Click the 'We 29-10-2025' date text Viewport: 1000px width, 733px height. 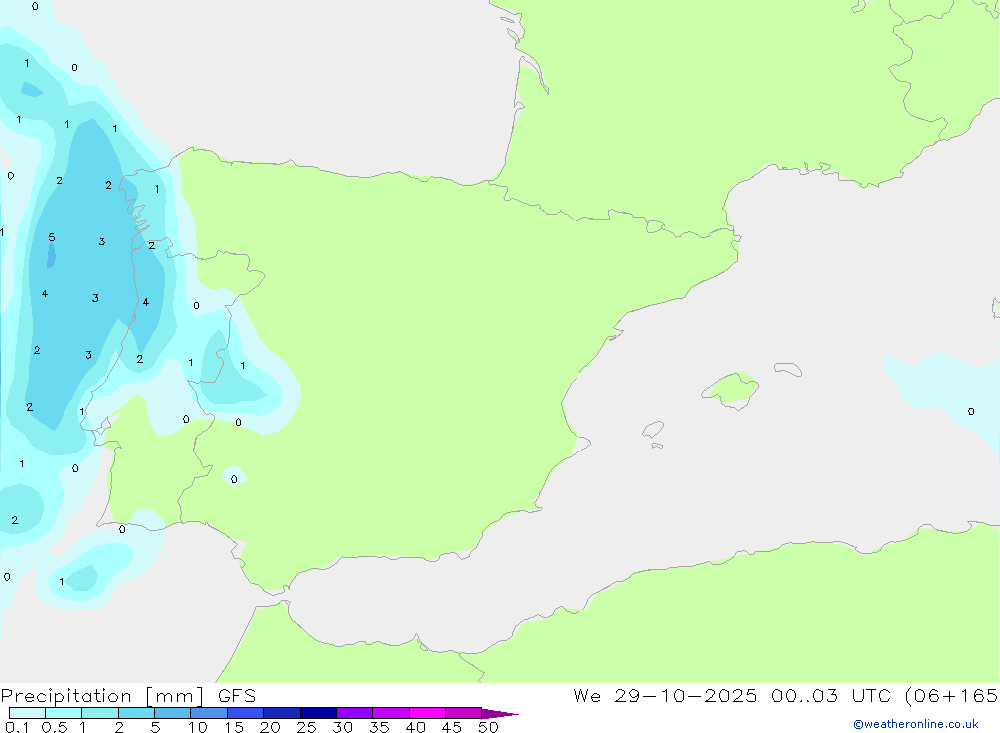pos(665,695)
